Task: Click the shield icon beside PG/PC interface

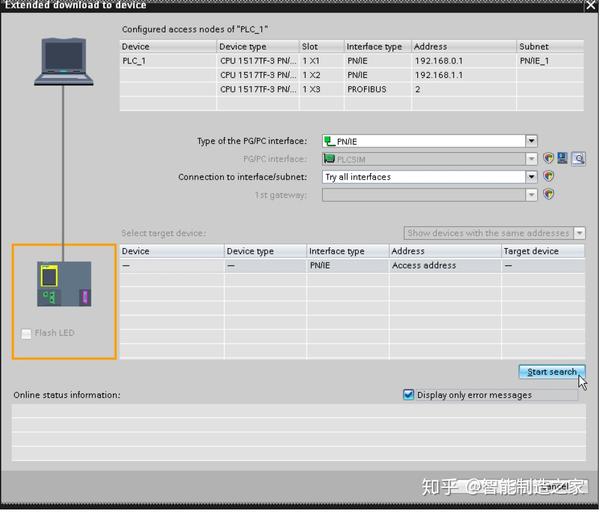Action: (548, 158)
